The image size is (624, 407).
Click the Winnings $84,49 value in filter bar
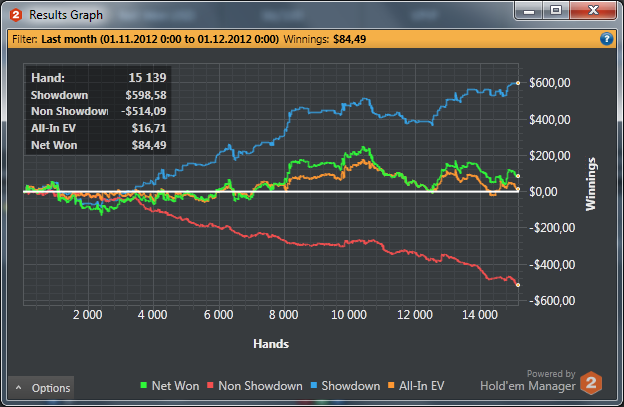point(349,39)
